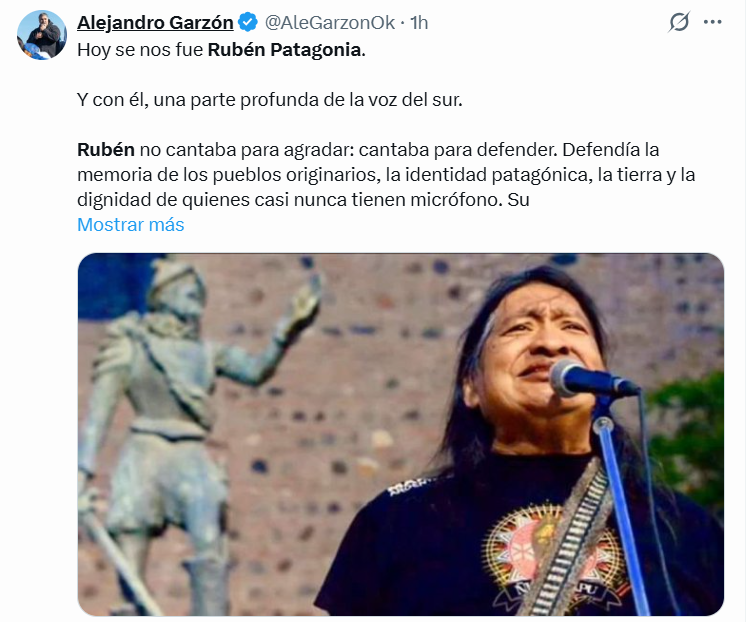Image resolution: width=747 pixels, height=622 pixels.
Task: Open the attached photo of the singer
Action: point(401,434)
